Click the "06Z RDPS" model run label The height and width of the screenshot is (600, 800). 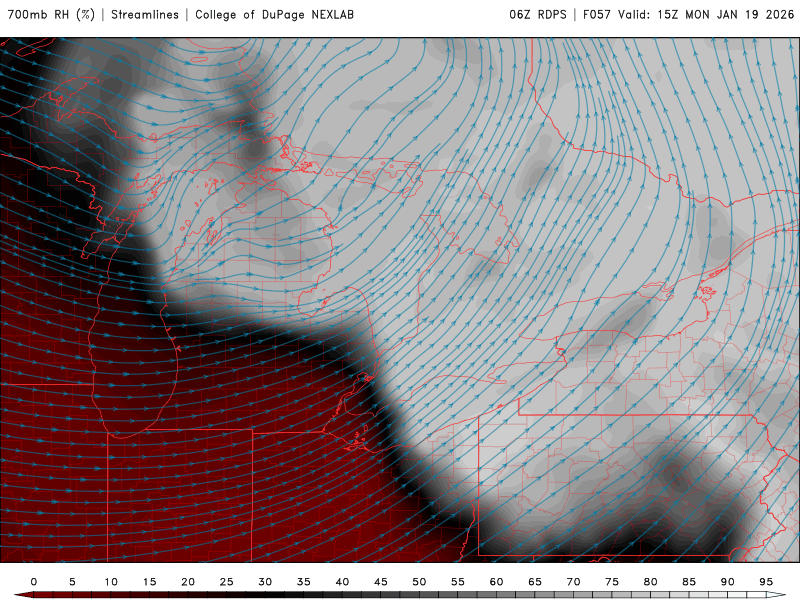[x=538, y=15]
